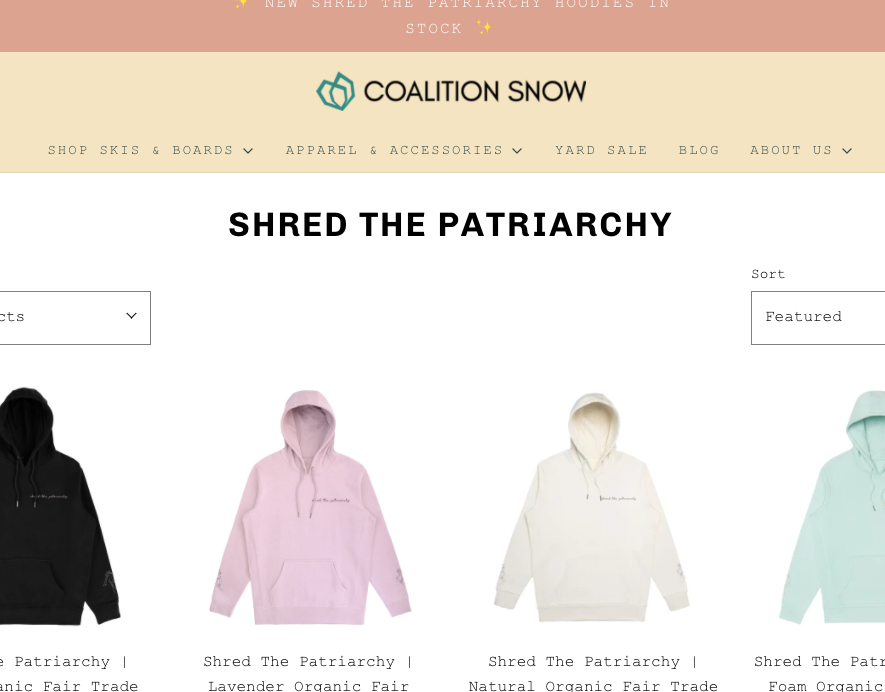Viewport: 885px width, 692px height.
Task: View the black hoodie product image
Action: [60, 506]
